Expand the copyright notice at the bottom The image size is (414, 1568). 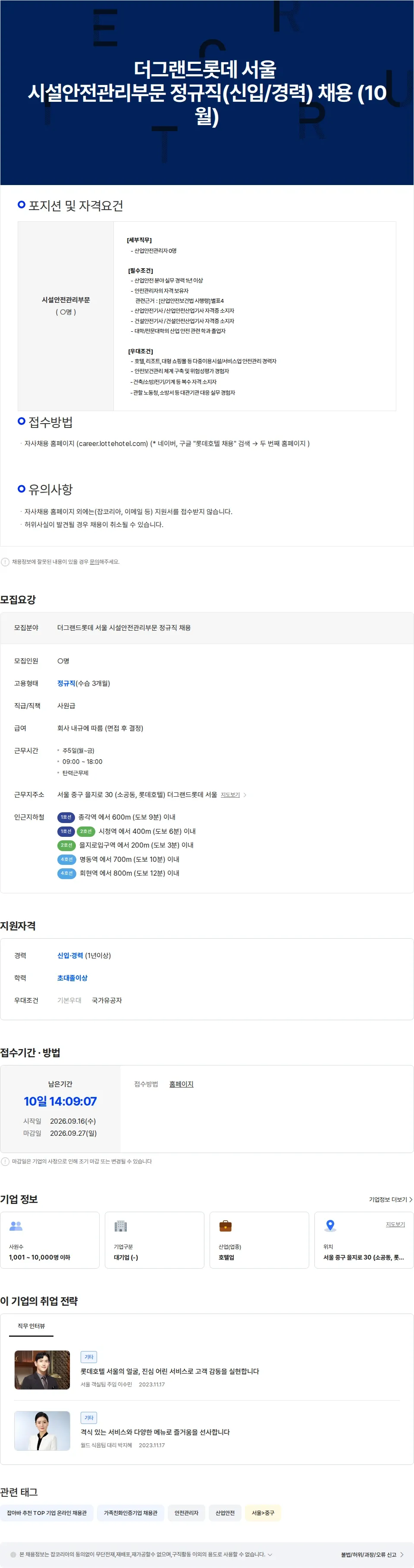point(270,1554)
